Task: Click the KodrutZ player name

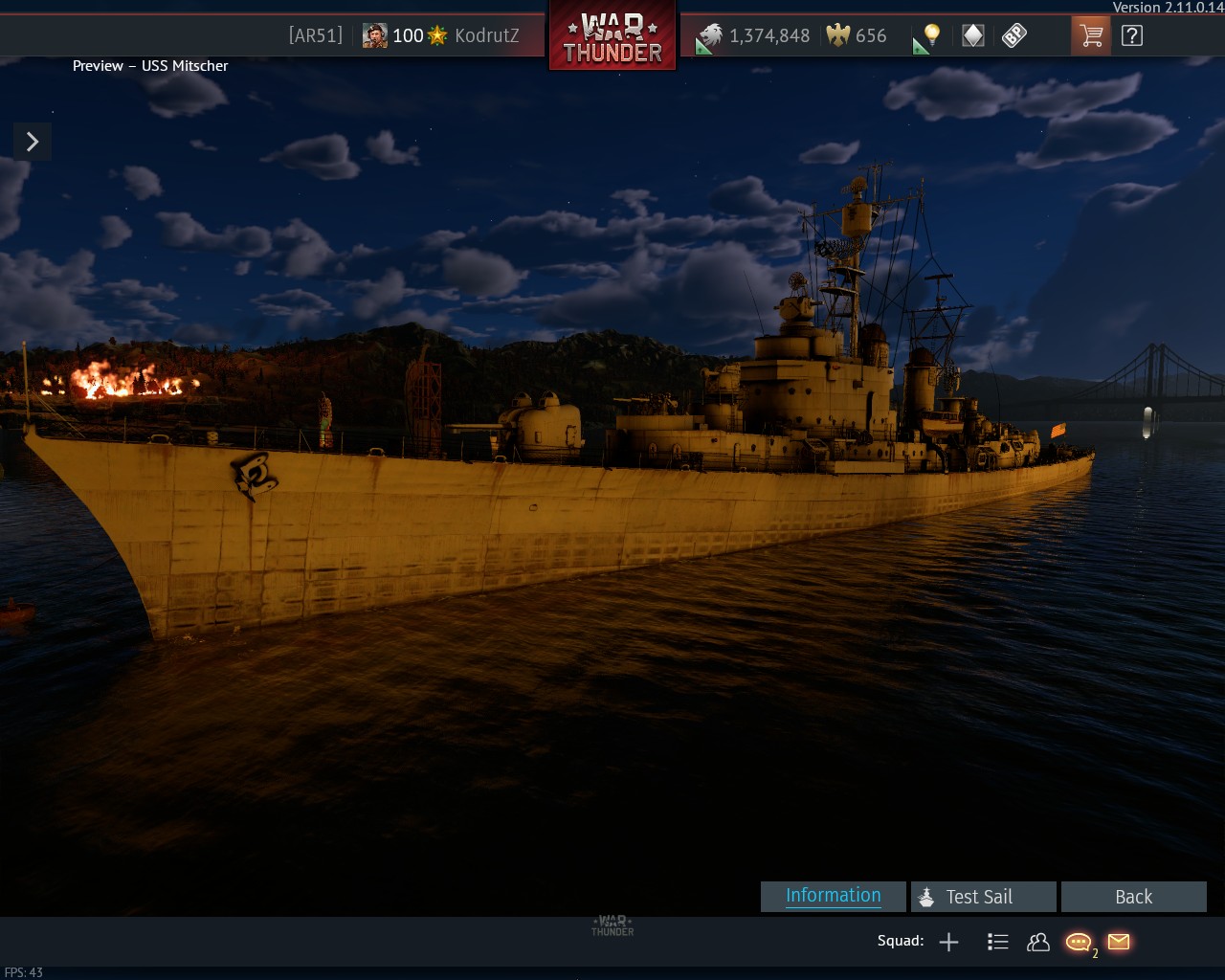Action: [487, 36]
